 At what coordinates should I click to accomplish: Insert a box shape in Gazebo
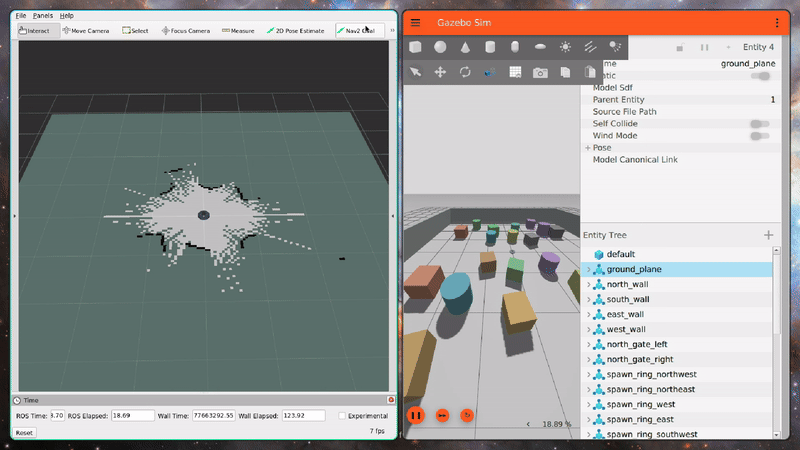pos(415,47)
